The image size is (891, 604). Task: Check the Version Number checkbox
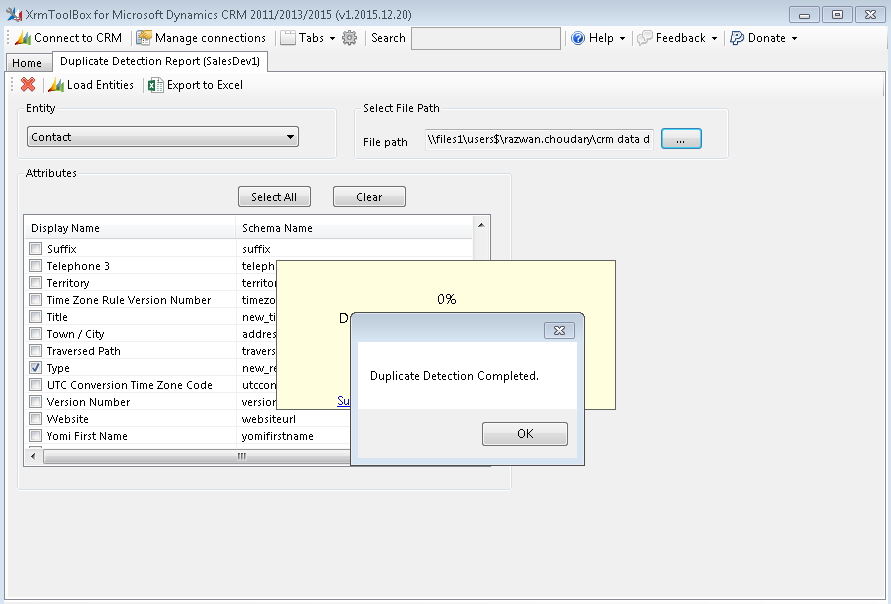(x=36, y=402)
